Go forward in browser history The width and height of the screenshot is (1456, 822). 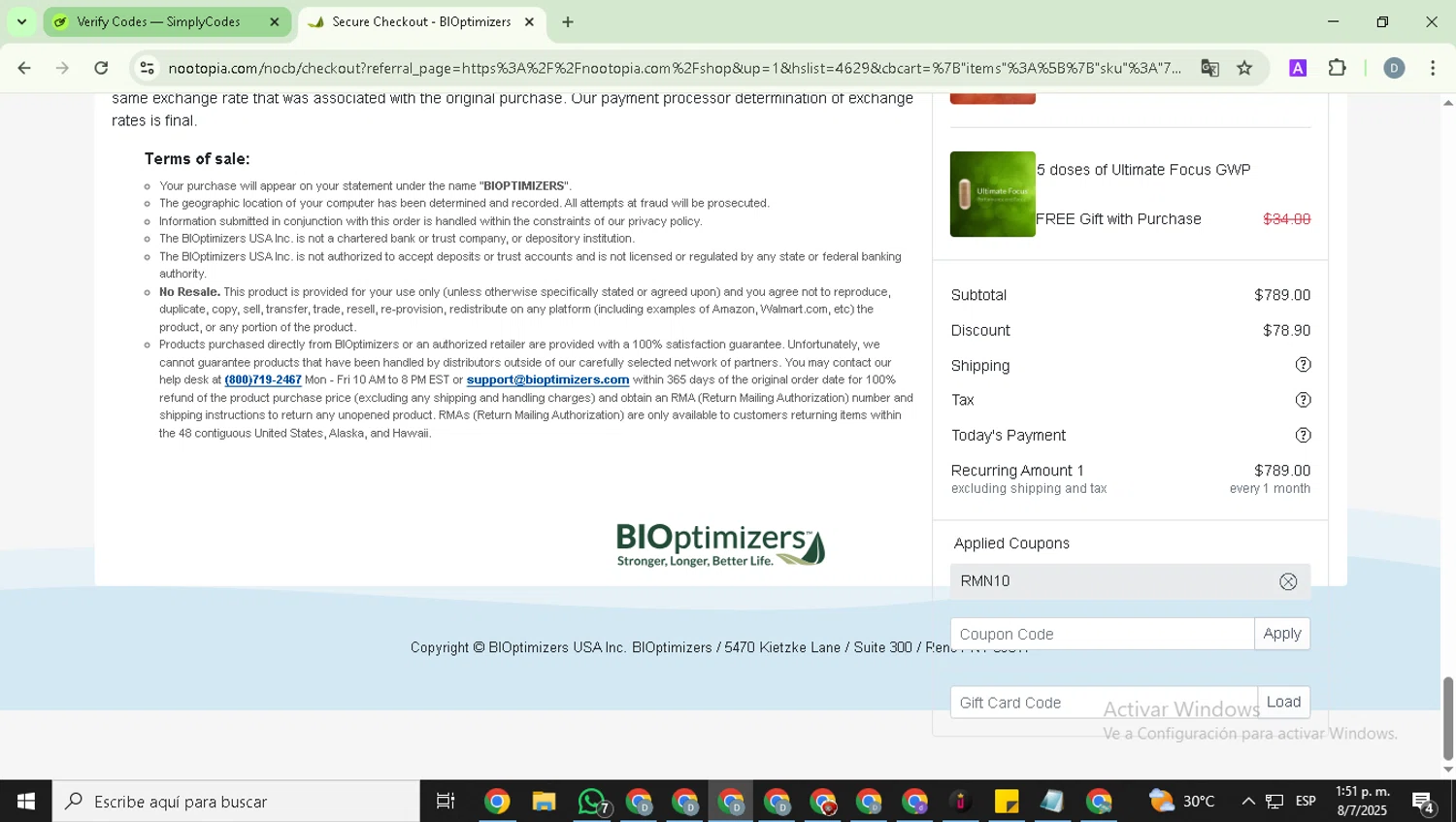click(x=62, y=68)
